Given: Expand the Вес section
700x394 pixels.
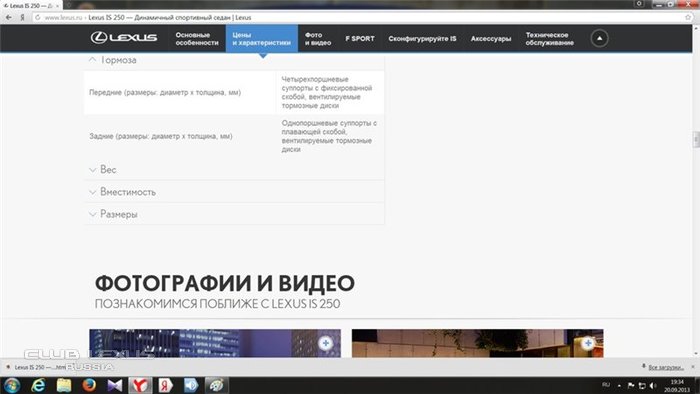Looking at the screenshot, I should [103, 170].
